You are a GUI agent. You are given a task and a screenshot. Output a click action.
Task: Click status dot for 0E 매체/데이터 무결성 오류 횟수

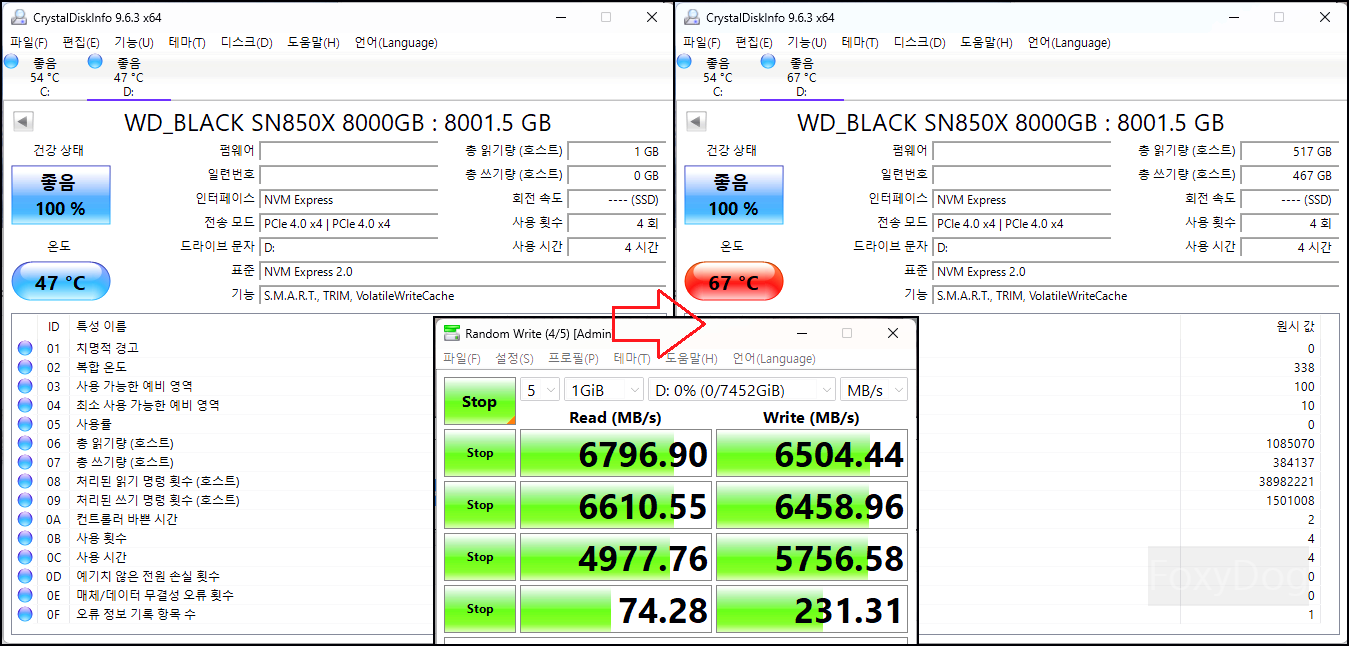point(25,595)
